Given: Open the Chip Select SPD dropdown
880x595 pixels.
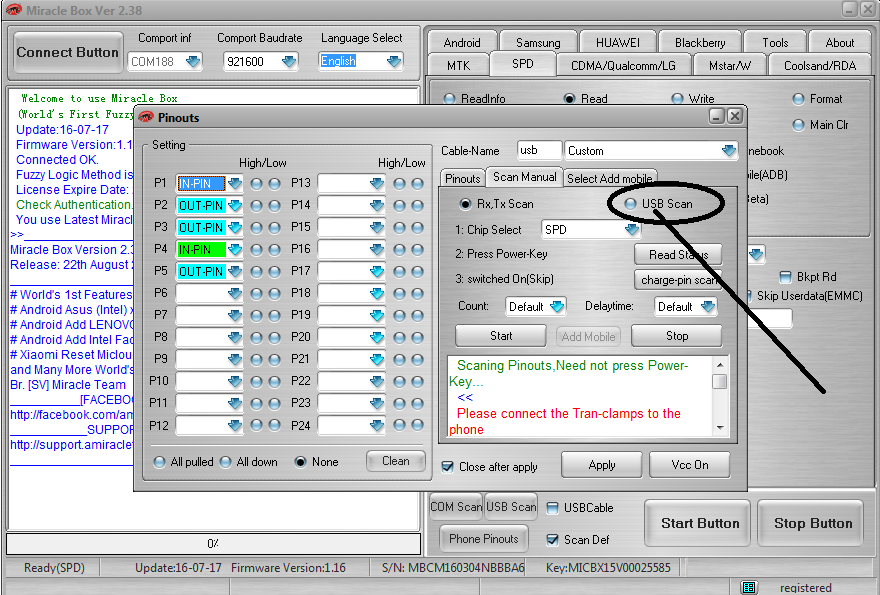Looking at the screenshot, I should tap(632, 230).
